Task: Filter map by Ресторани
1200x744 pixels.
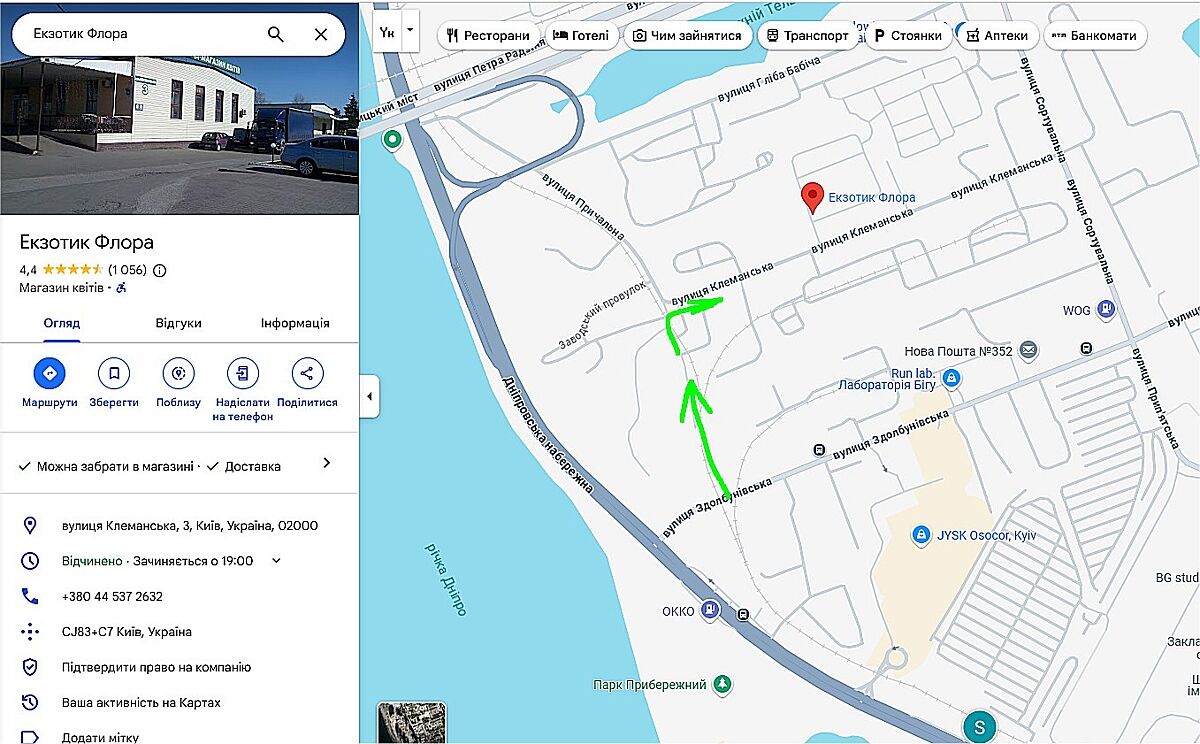Action: [489, 36]
